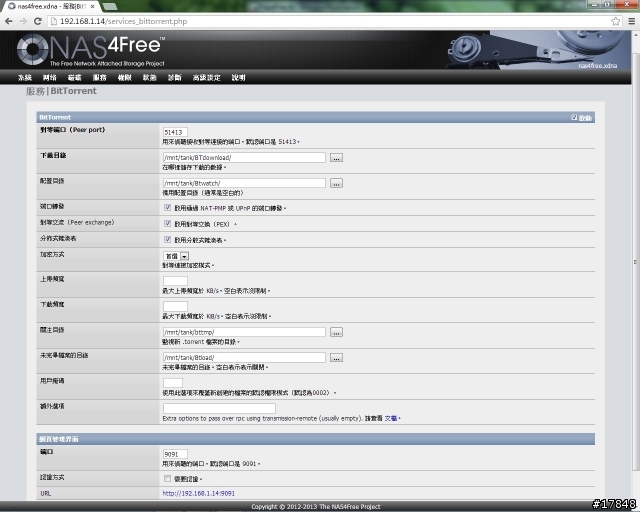
Task: Open the http://192.168.1.14:9091 link
Action: (x=198, y=493)
